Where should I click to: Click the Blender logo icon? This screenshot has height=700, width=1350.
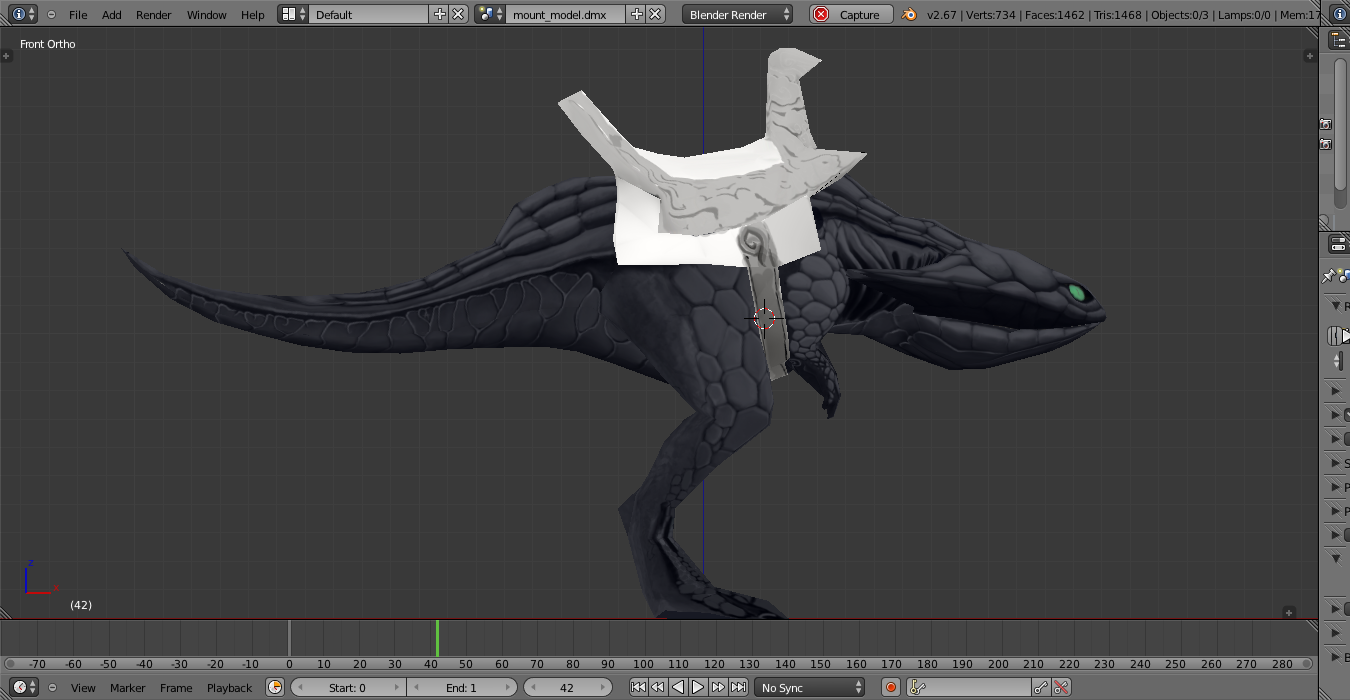click(x=909, y=14)
